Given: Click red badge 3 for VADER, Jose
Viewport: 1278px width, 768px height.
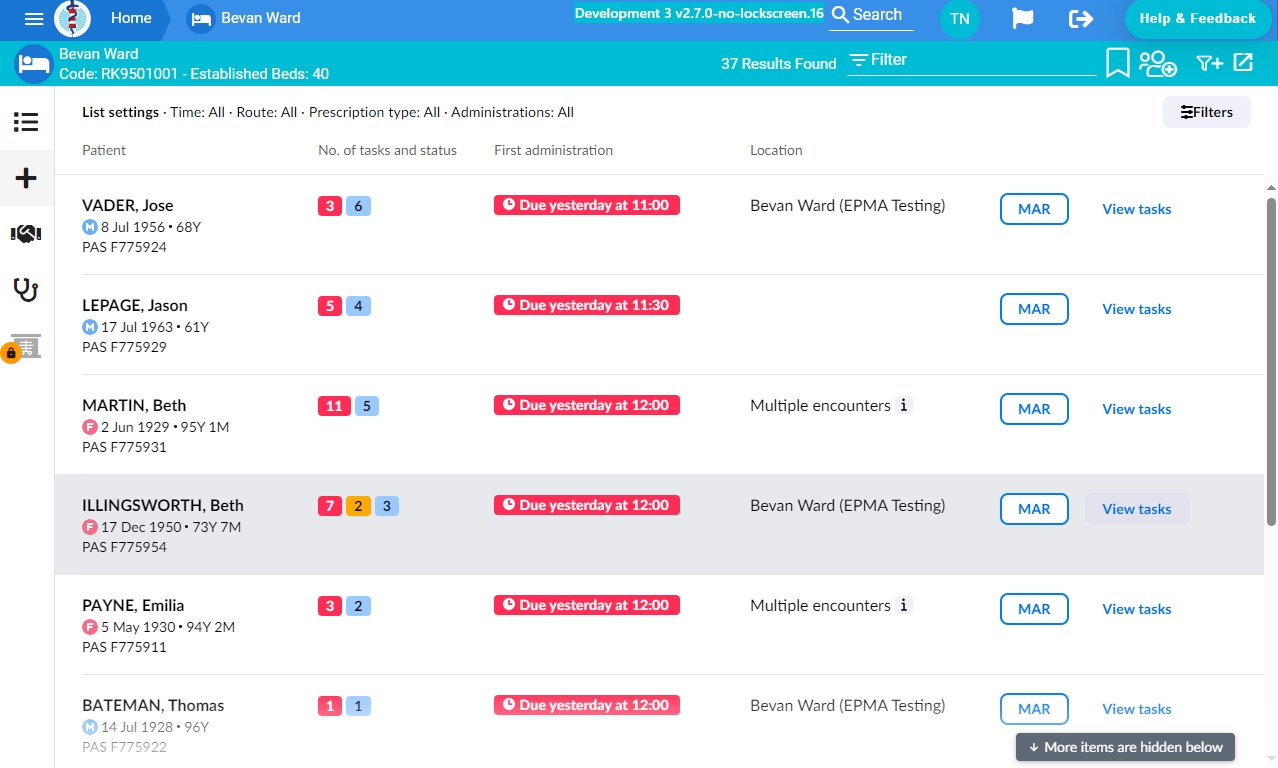Looking at the screenshot, I should (330, 206).
